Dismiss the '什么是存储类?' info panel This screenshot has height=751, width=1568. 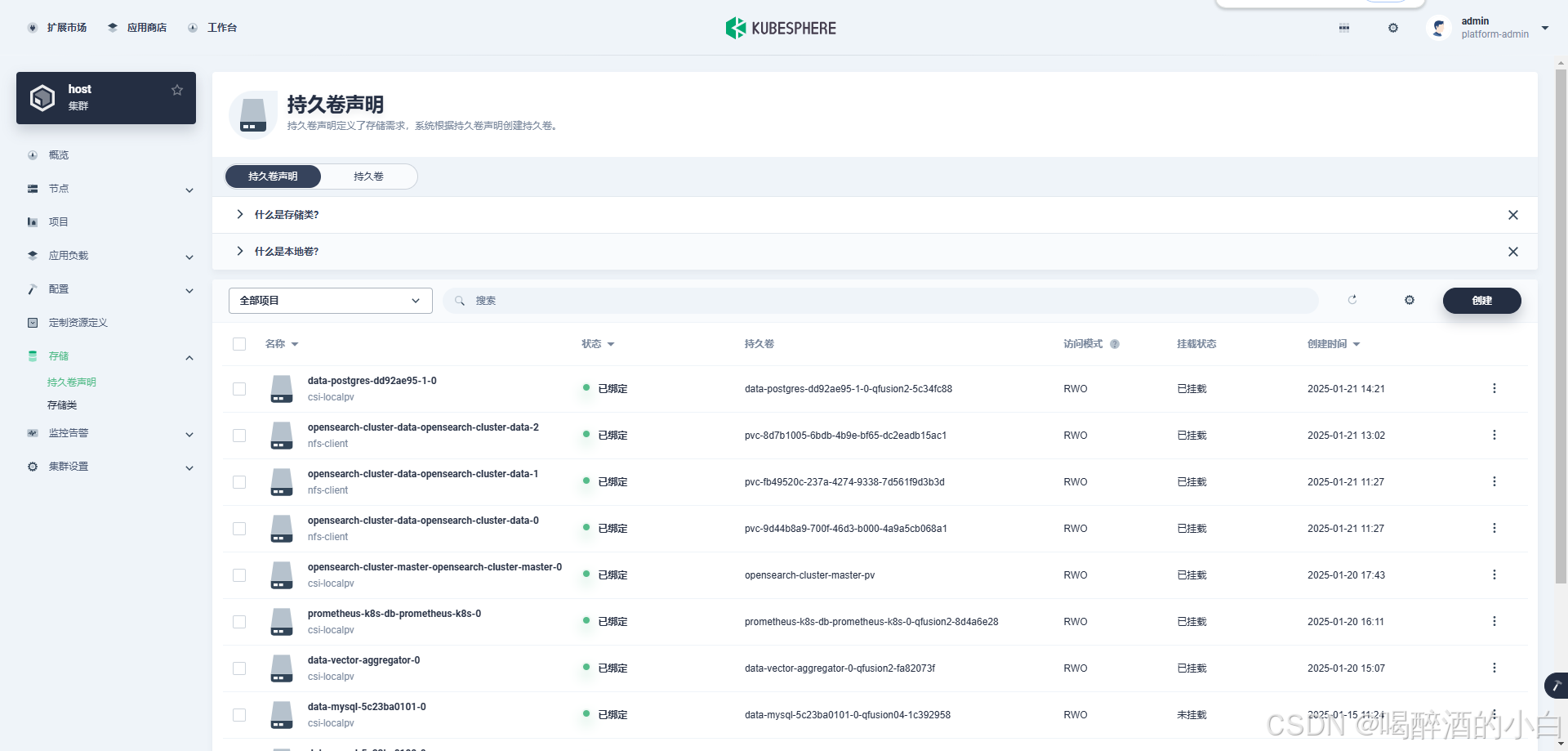click(x=1513, y=215)
